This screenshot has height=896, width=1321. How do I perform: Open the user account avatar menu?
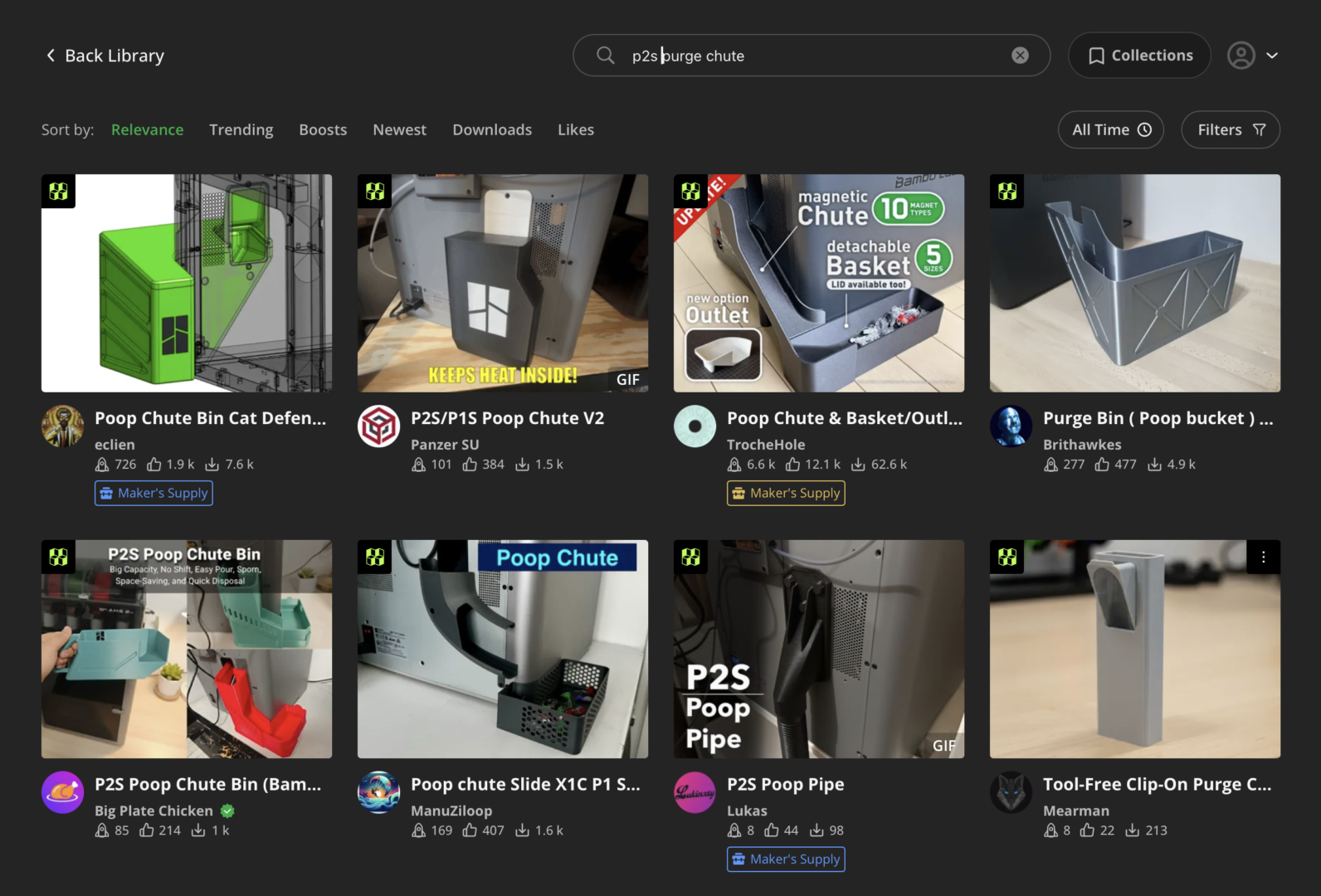(1241, 56)
